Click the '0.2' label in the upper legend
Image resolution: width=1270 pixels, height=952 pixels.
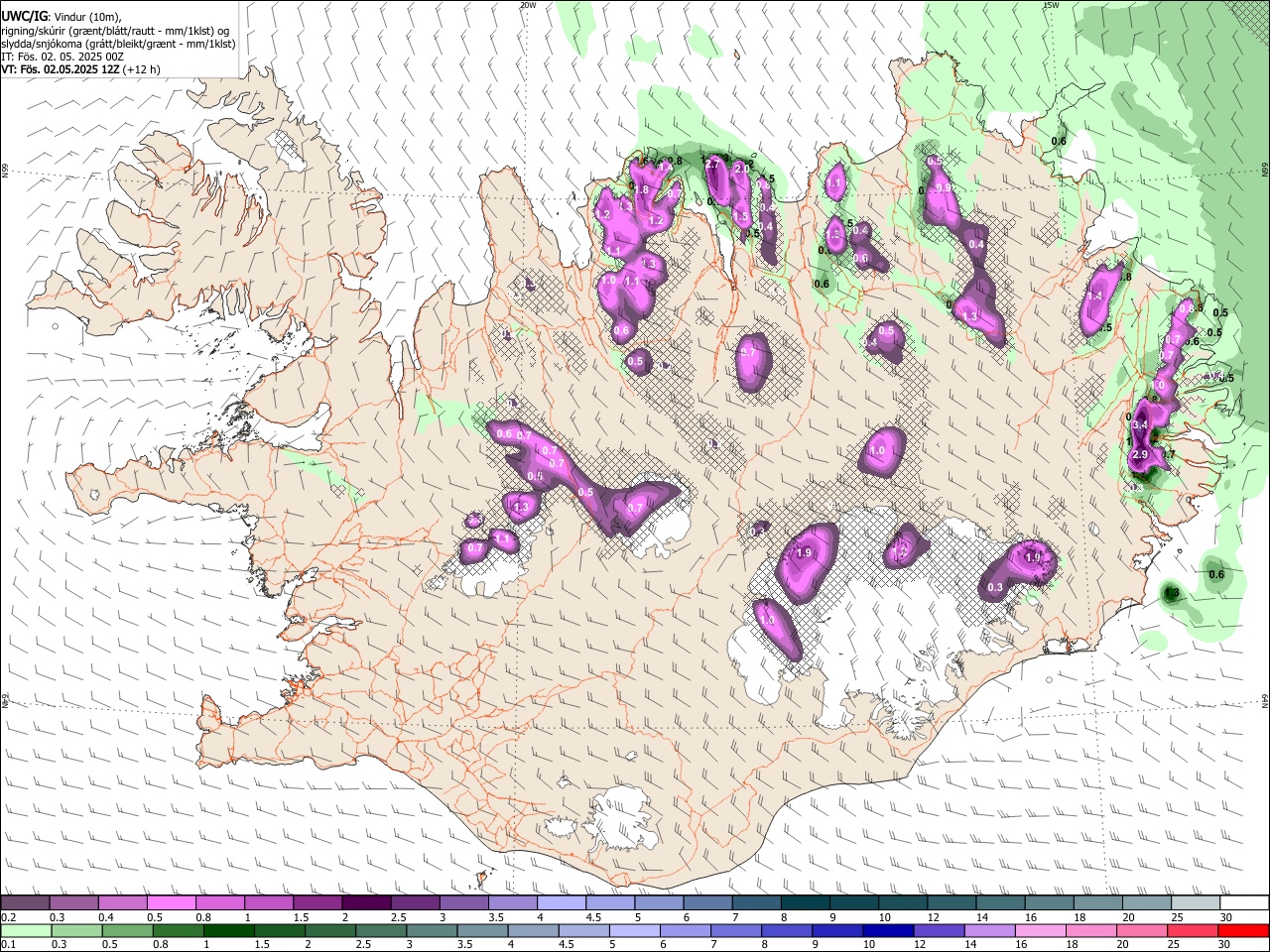click(x=8, y=917)
